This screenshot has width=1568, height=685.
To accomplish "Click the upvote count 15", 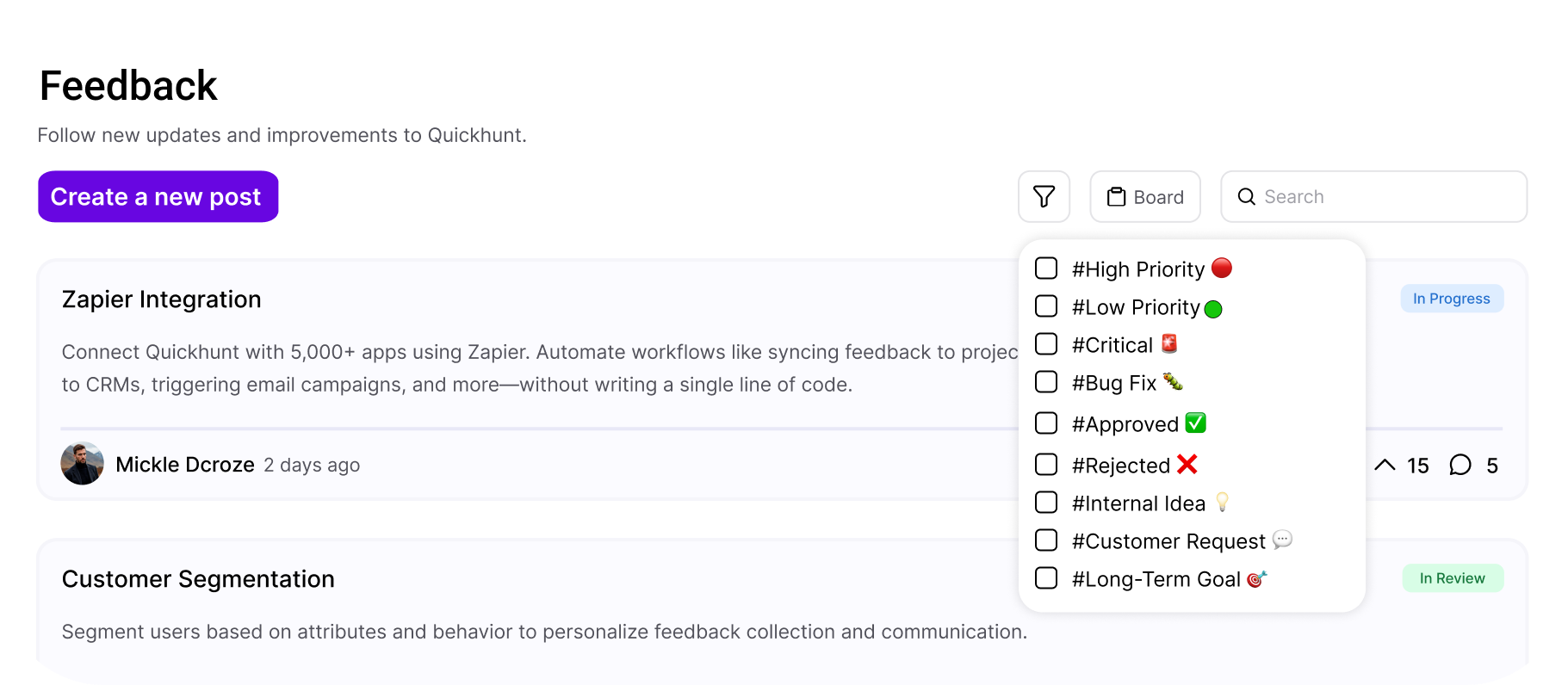I will 1417,466.
